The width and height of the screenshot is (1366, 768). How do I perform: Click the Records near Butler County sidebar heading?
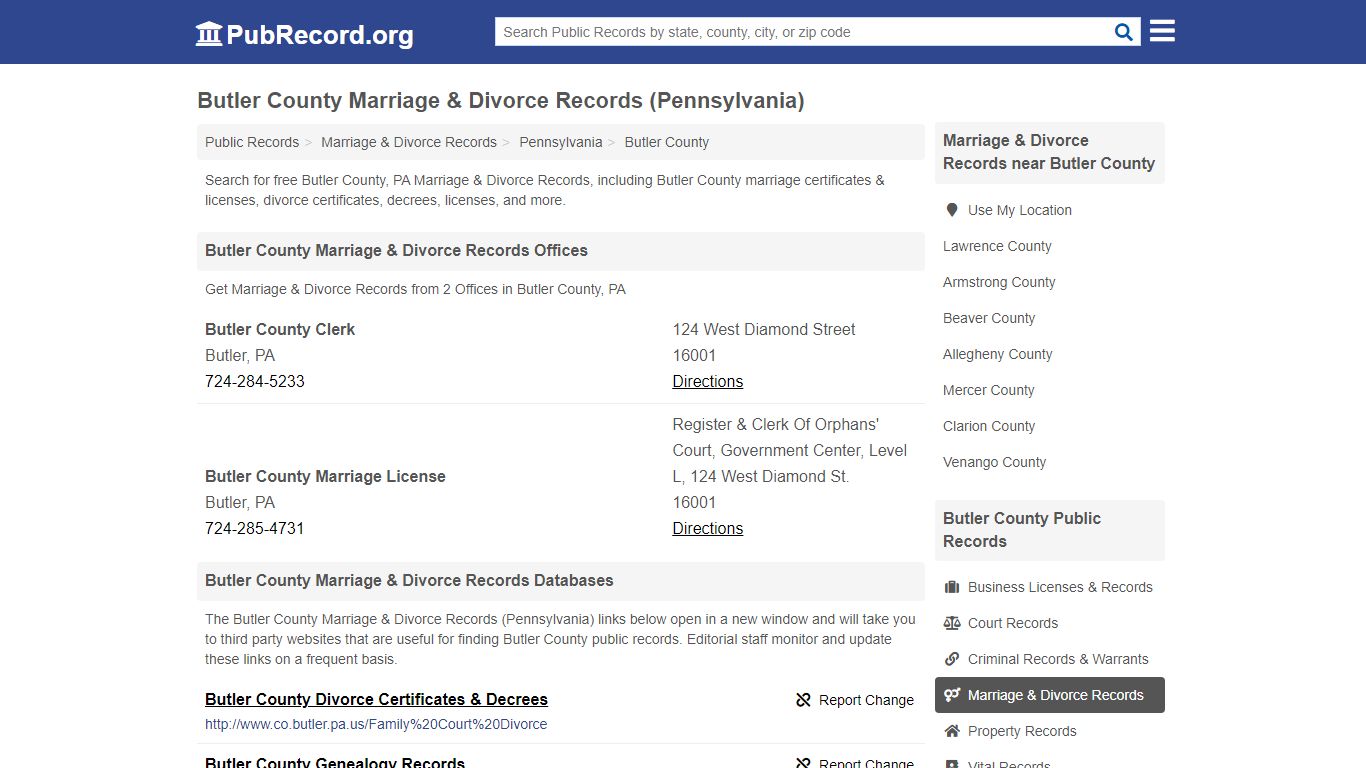[x=1049, y=152]
